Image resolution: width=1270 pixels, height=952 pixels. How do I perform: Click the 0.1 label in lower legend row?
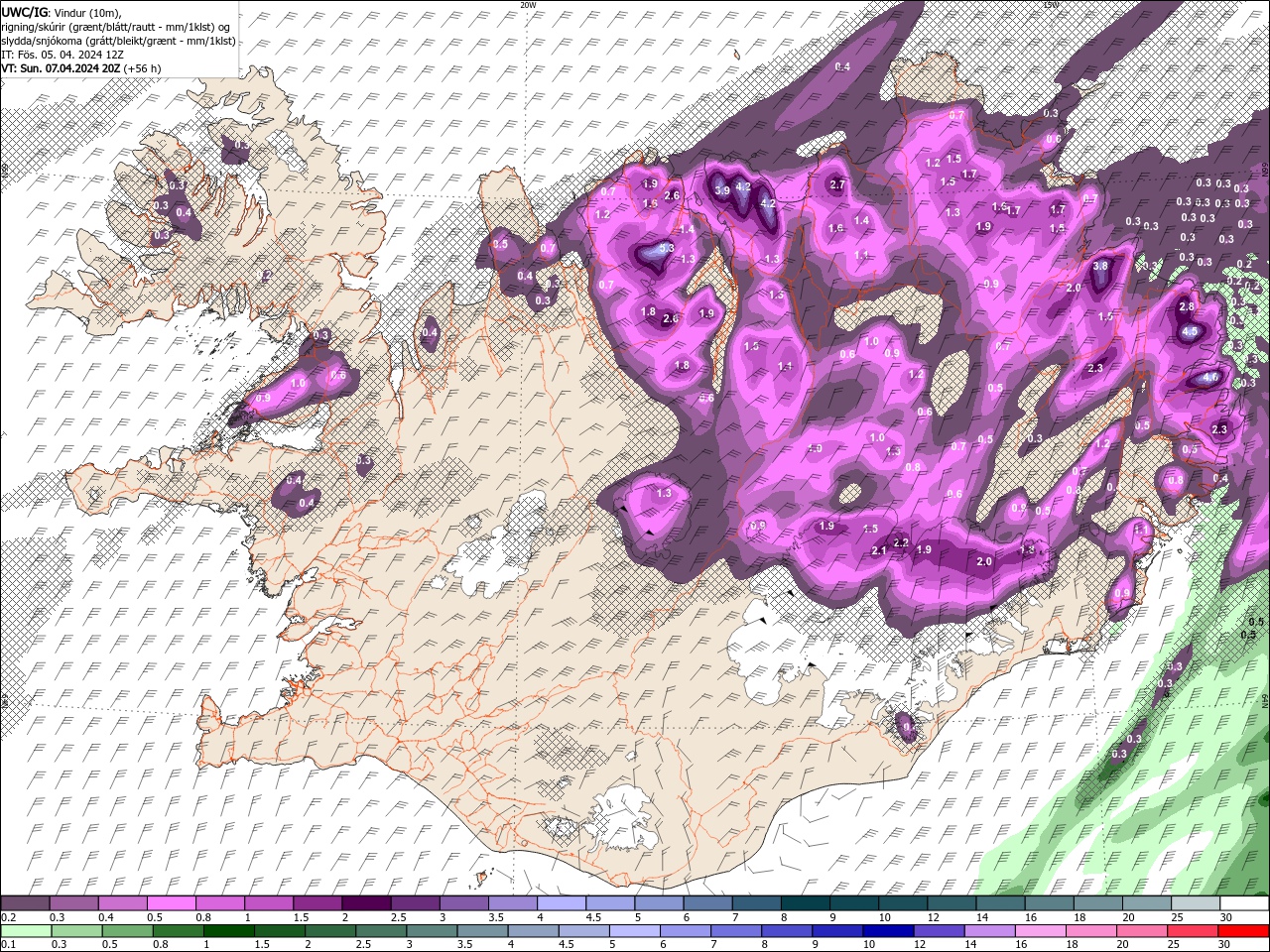pos(8,944)
